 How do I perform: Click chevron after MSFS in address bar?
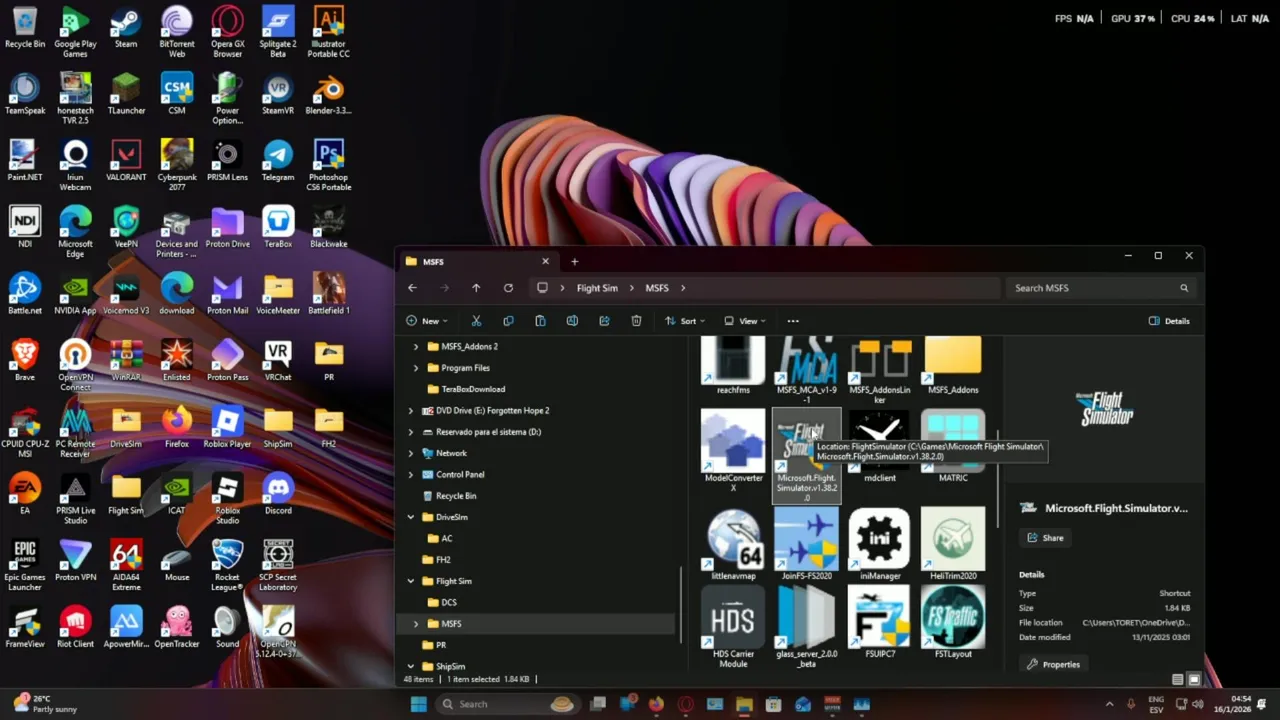click(x=683, y=288)
